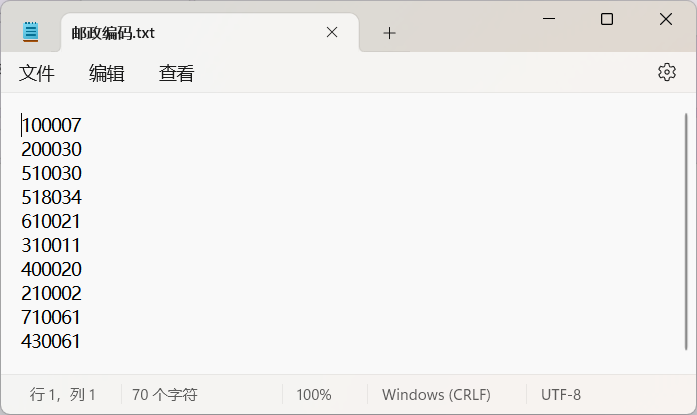
Task: Open the settings gear icon
Action: click(x=667, y=72)
